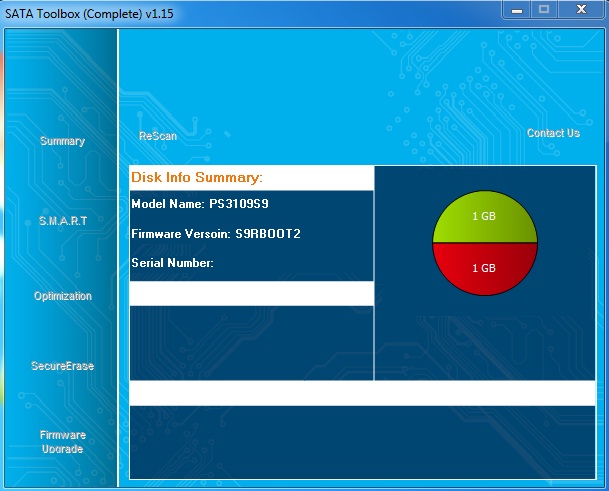Open the S.M.A.R.T page
Image resolution: width=609 pixels, height=491 pixels.
pyautogui.click(x=63, y=221)
